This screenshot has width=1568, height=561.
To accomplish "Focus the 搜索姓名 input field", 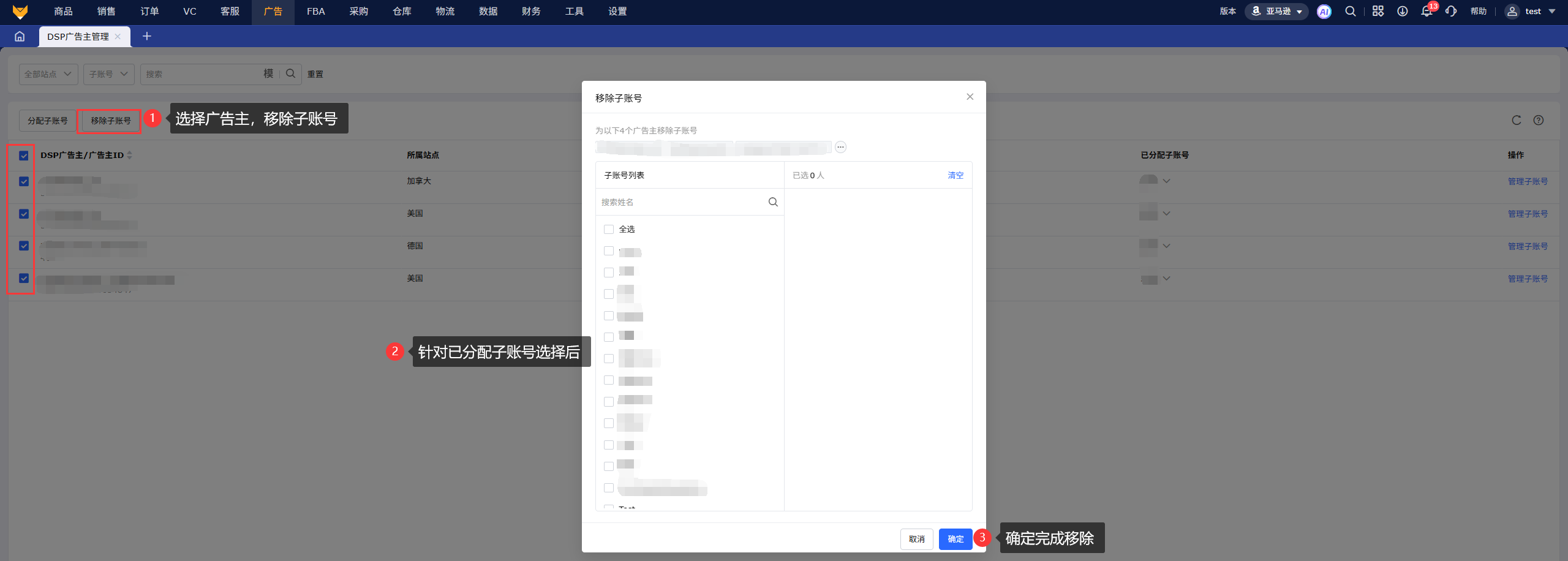I will 682,202.
